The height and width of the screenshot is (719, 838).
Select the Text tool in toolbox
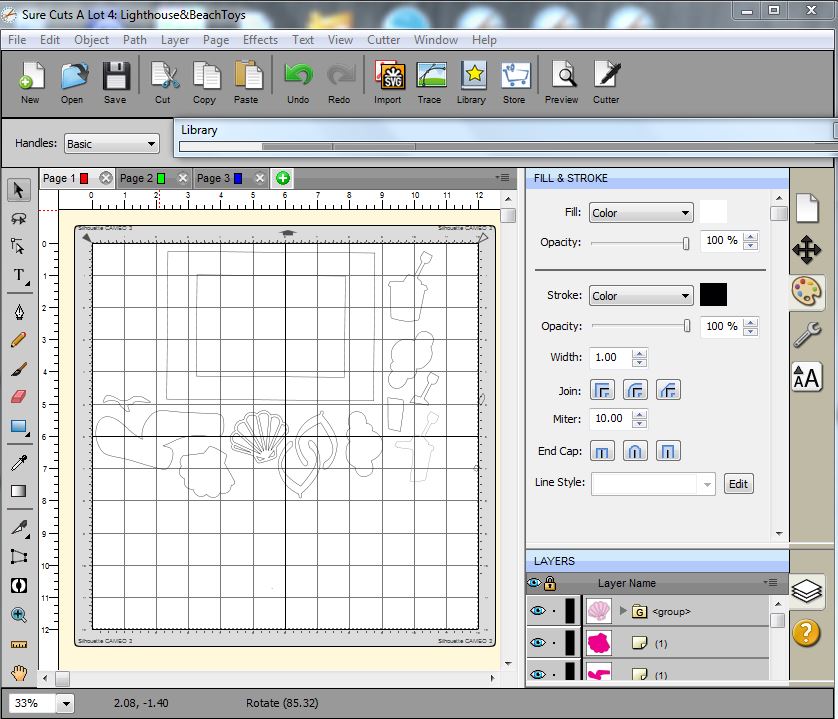pos(18,276)
